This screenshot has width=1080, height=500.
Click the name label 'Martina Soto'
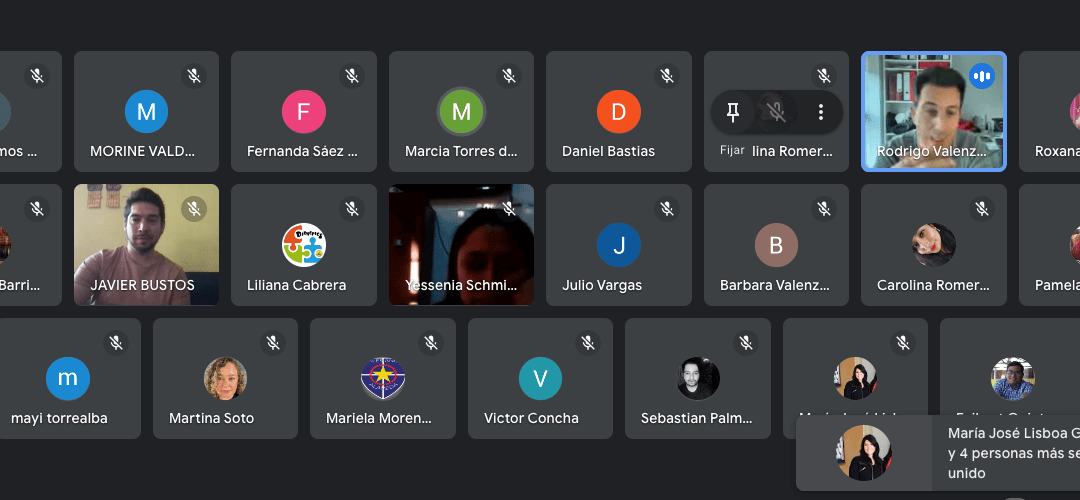click(x=211, y=418)
